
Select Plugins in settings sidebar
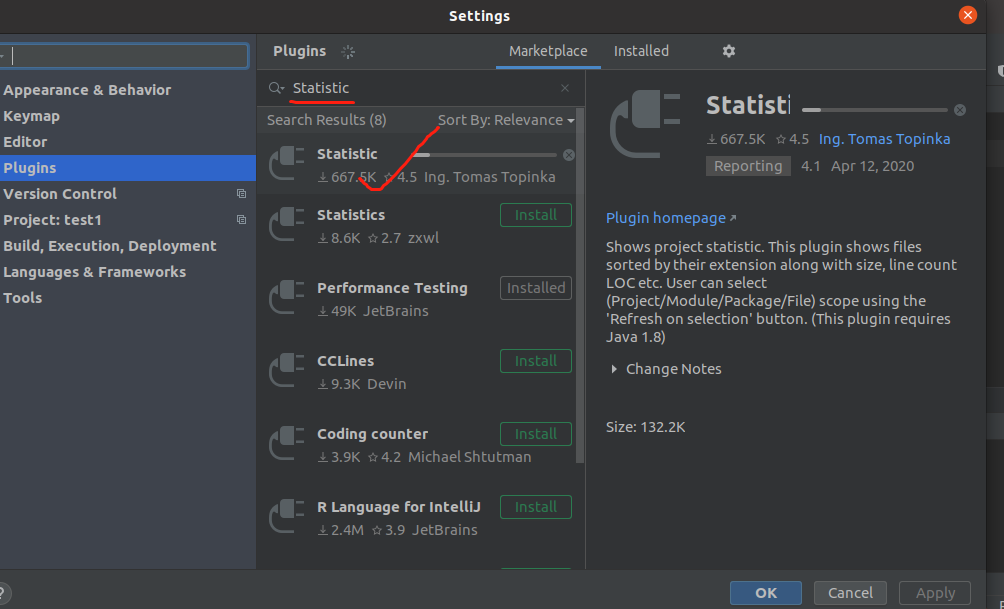tap(128, 168)
